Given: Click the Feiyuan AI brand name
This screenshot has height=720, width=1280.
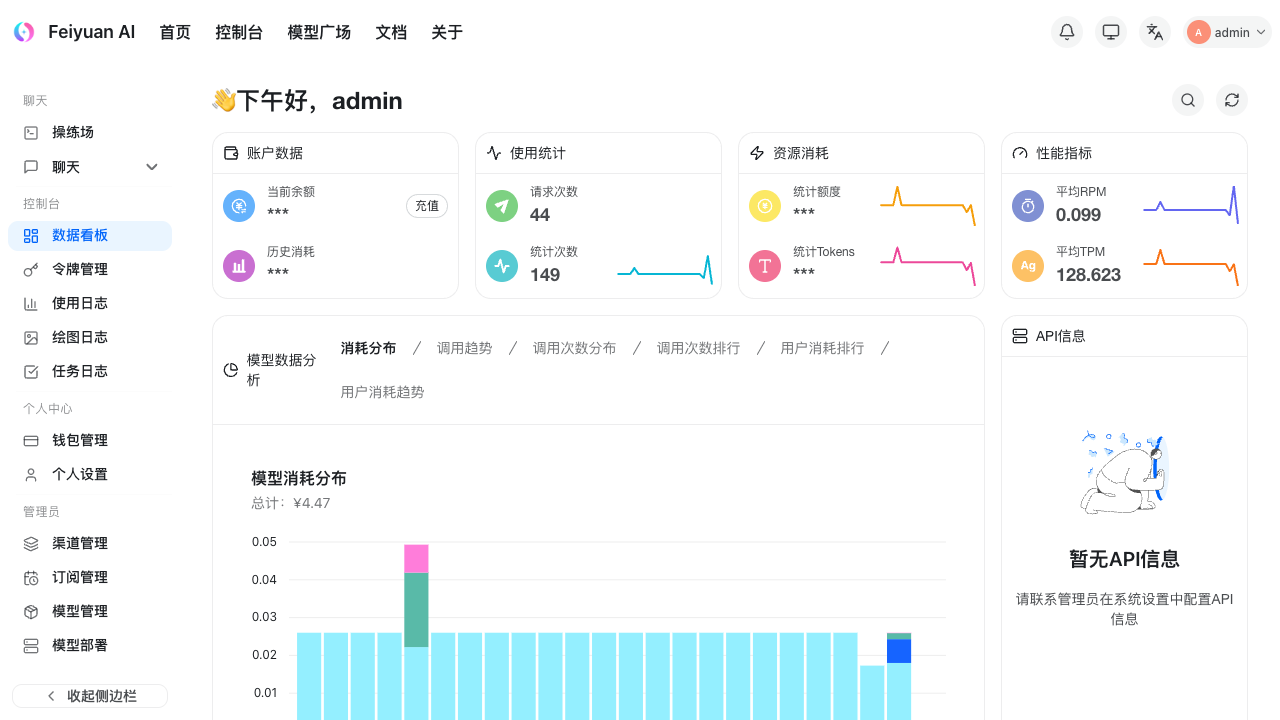Looking at the screenshot, I should (91, 32).
